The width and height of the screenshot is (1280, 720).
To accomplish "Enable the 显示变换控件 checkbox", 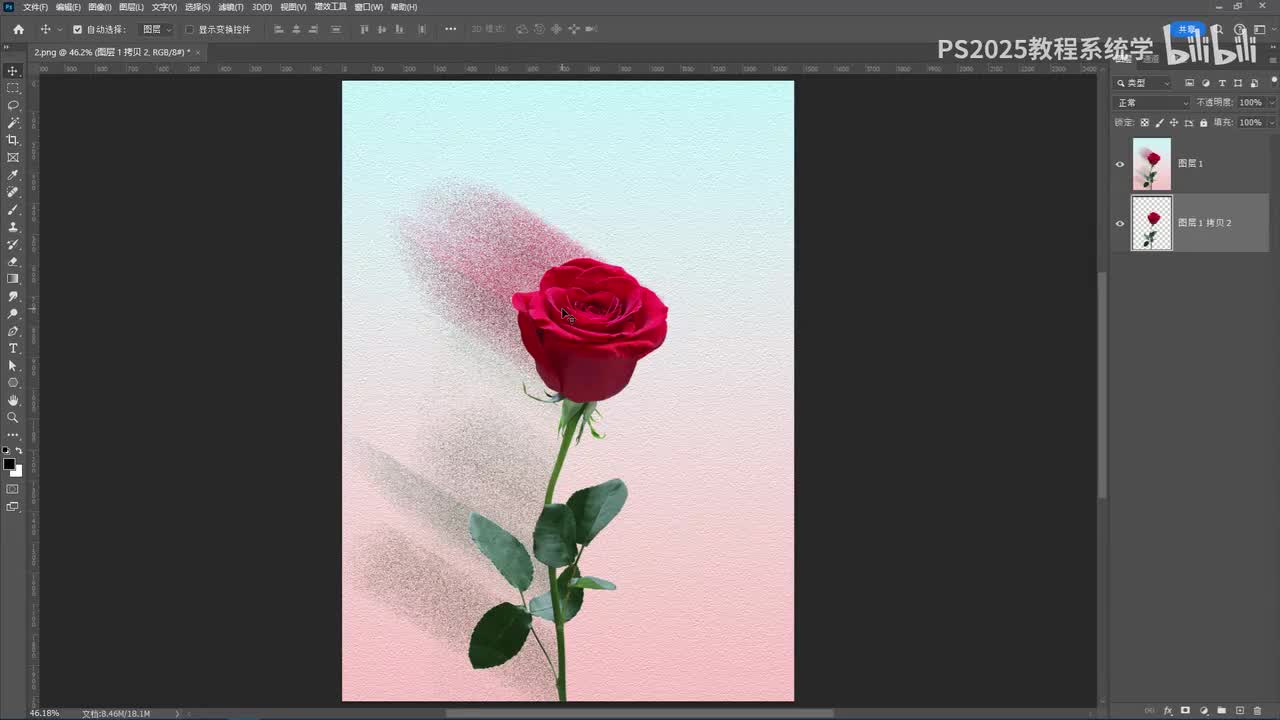I will (189, 30).
